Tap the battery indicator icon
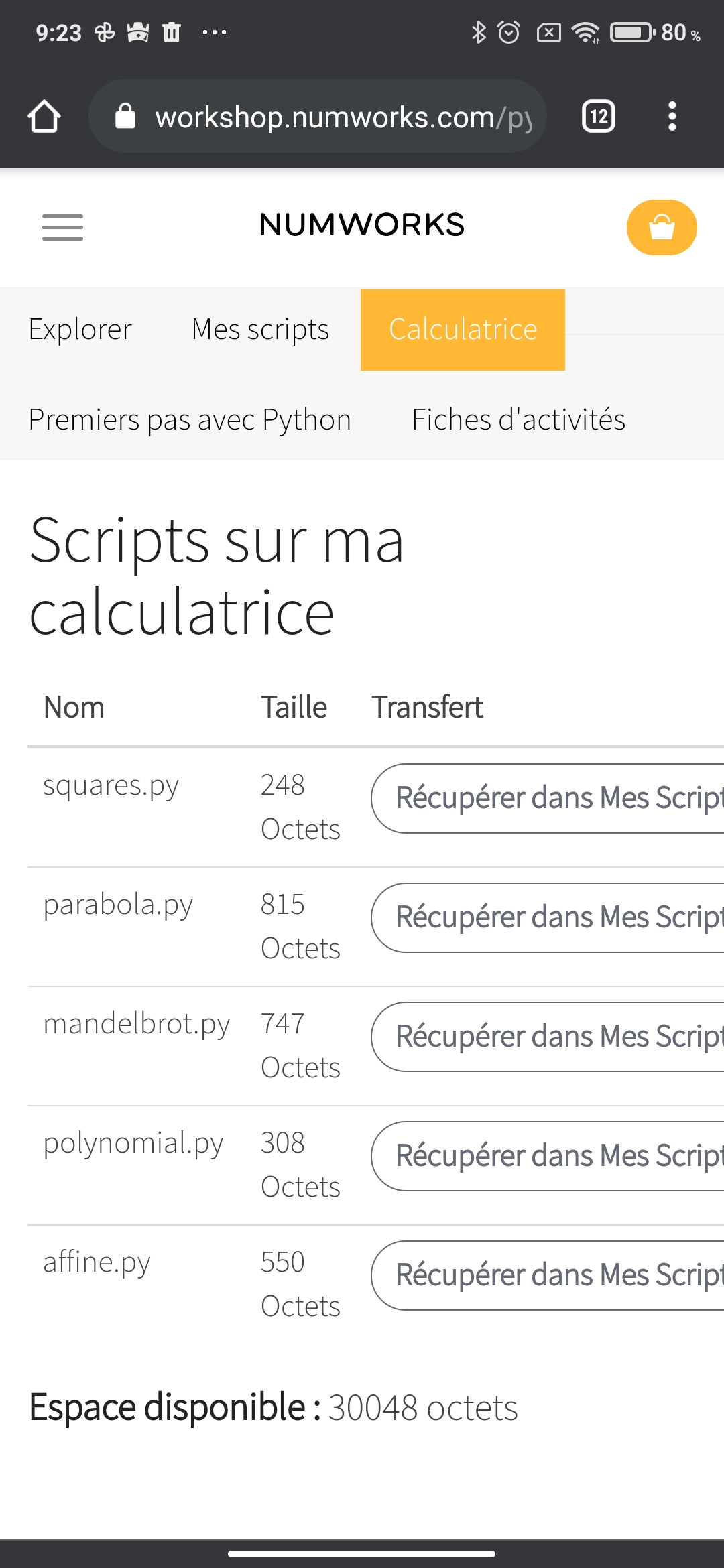The width and height of the screenshot is (724, 1568). (x=631, y=32)
